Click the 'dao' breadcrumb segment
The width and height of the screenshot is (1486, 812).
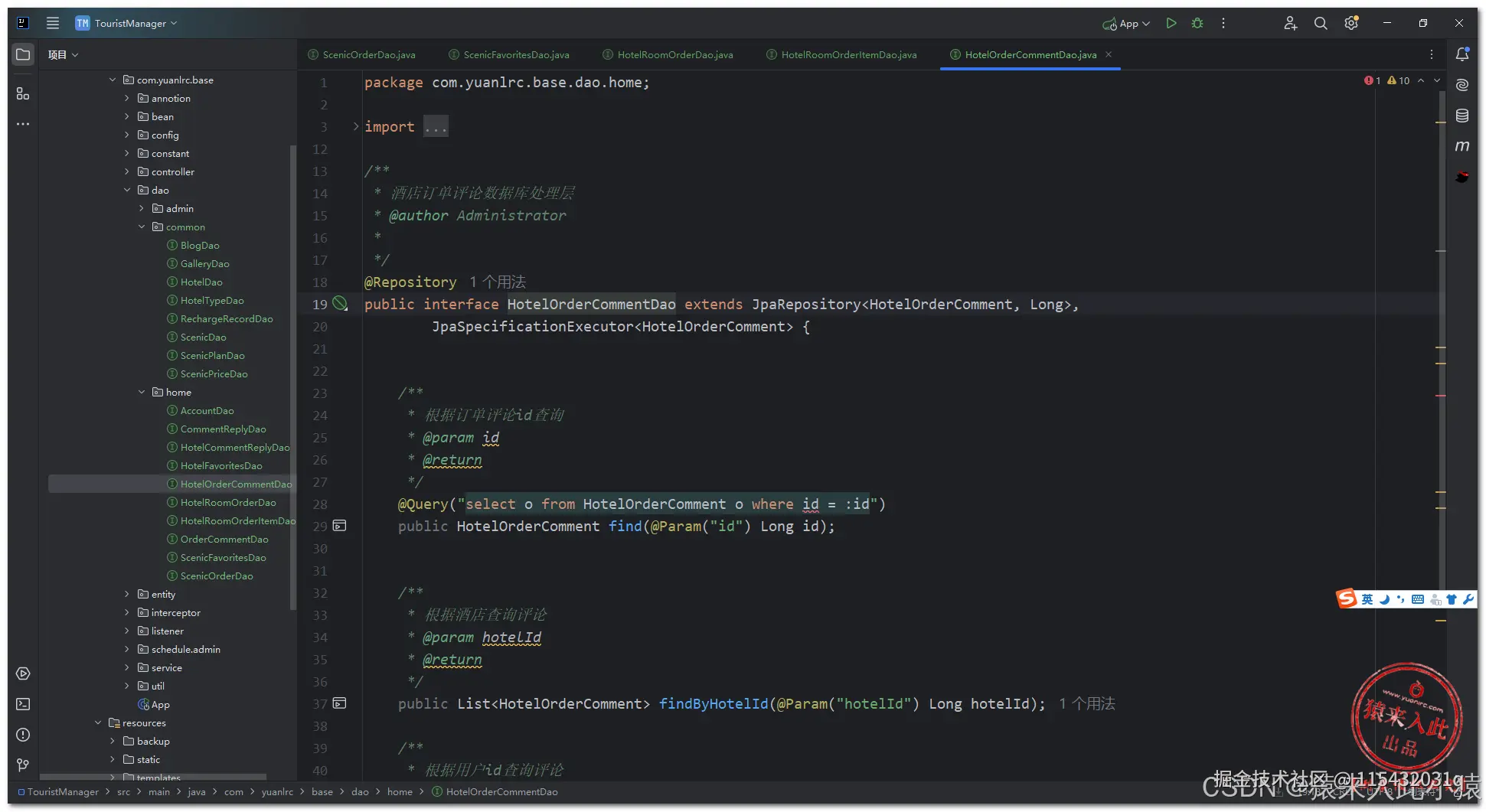[x=360, y=791]
